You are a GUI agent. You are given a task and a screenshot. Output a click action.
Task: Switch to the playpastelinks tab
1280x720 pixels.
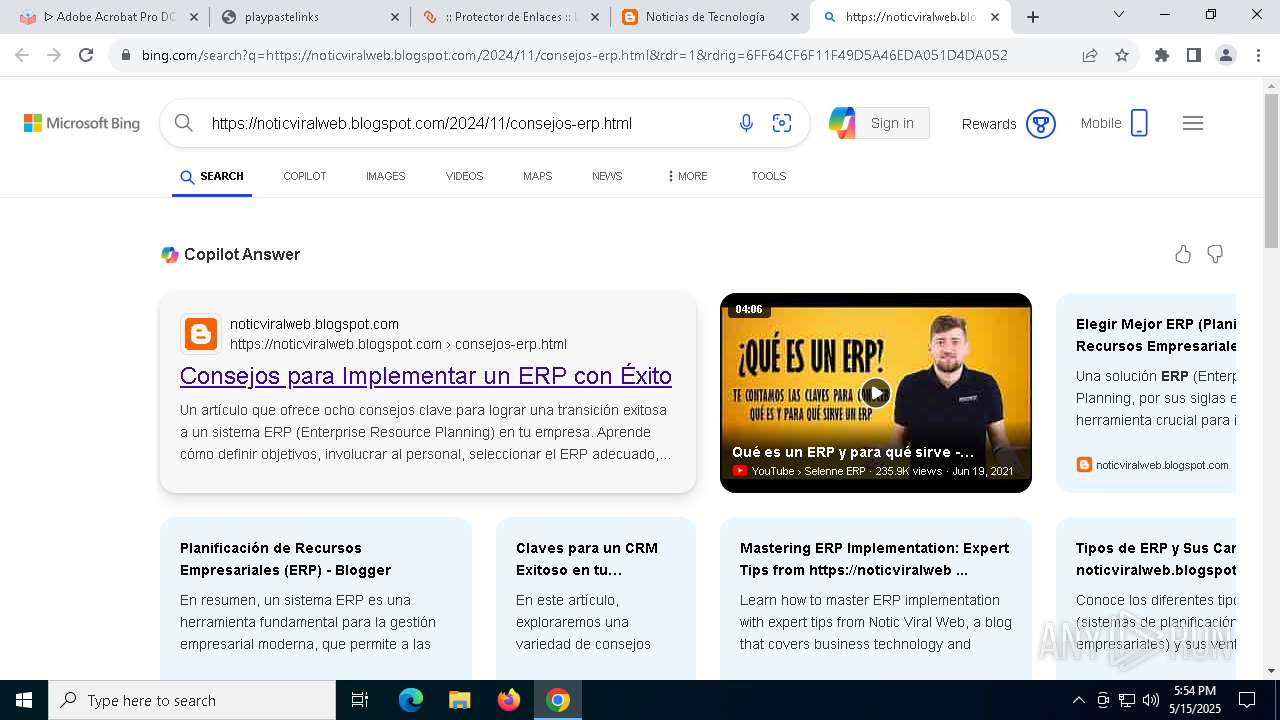tap(309, 17)
